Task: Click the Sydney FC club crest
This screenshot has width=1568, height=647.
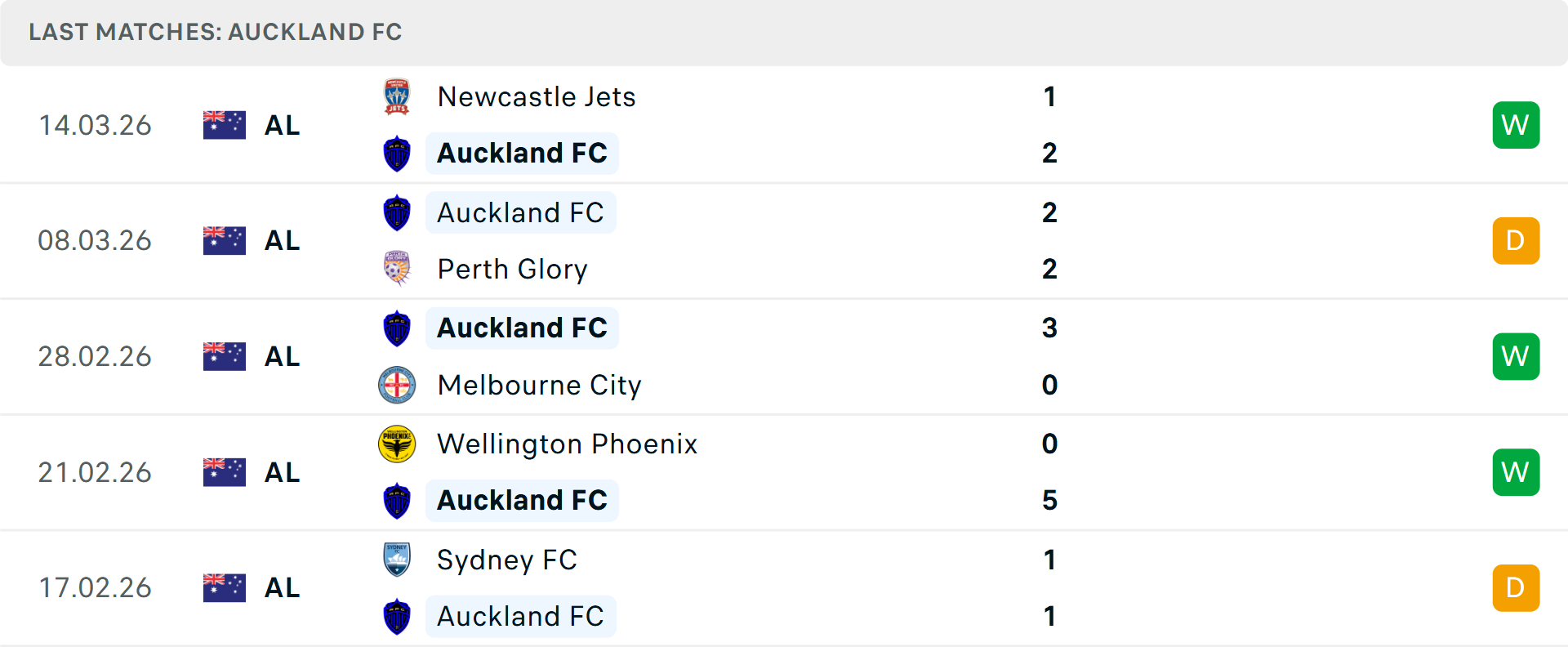Action: click(397, 560)
